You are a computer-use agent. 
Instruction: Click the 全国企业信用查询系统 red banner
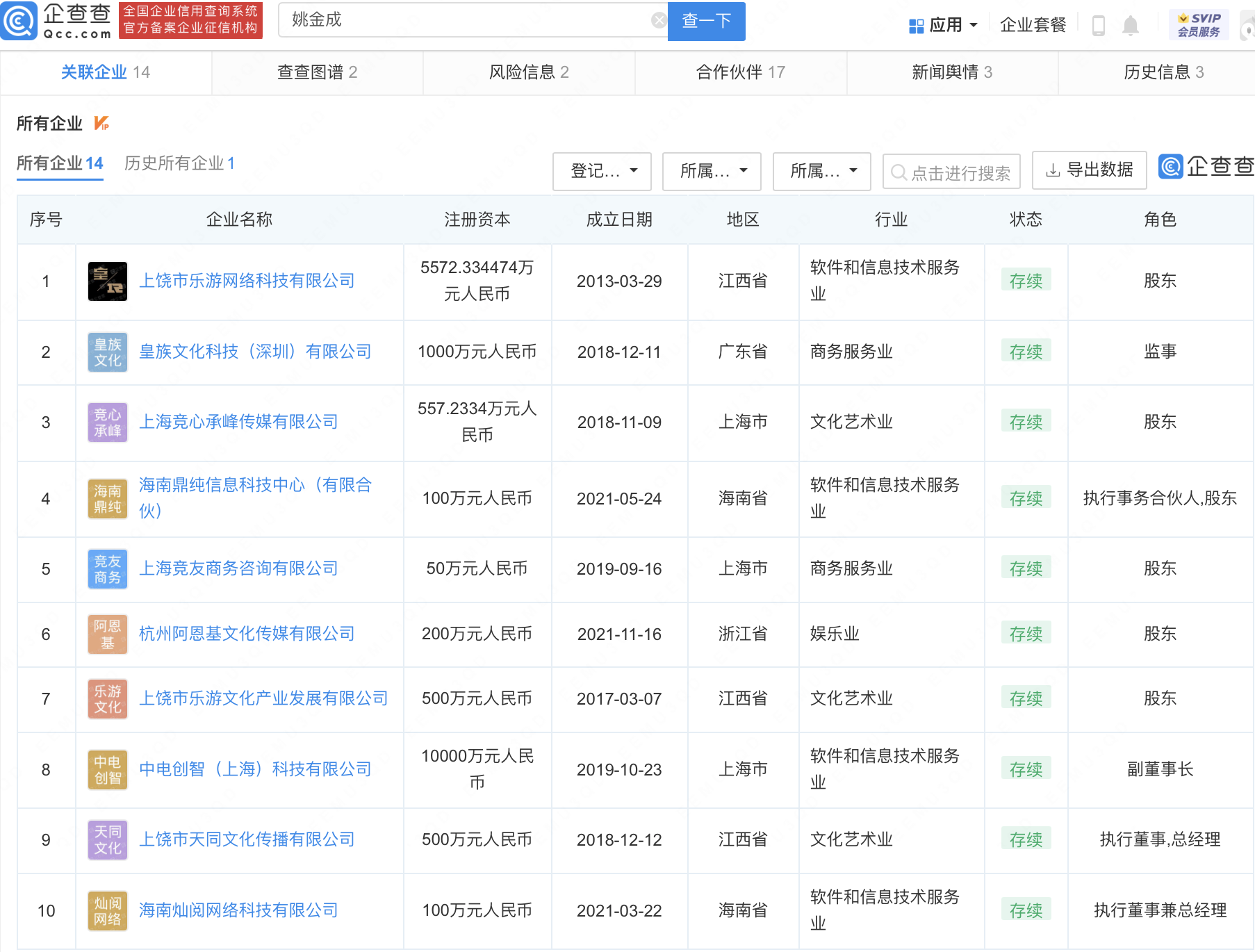190,20
